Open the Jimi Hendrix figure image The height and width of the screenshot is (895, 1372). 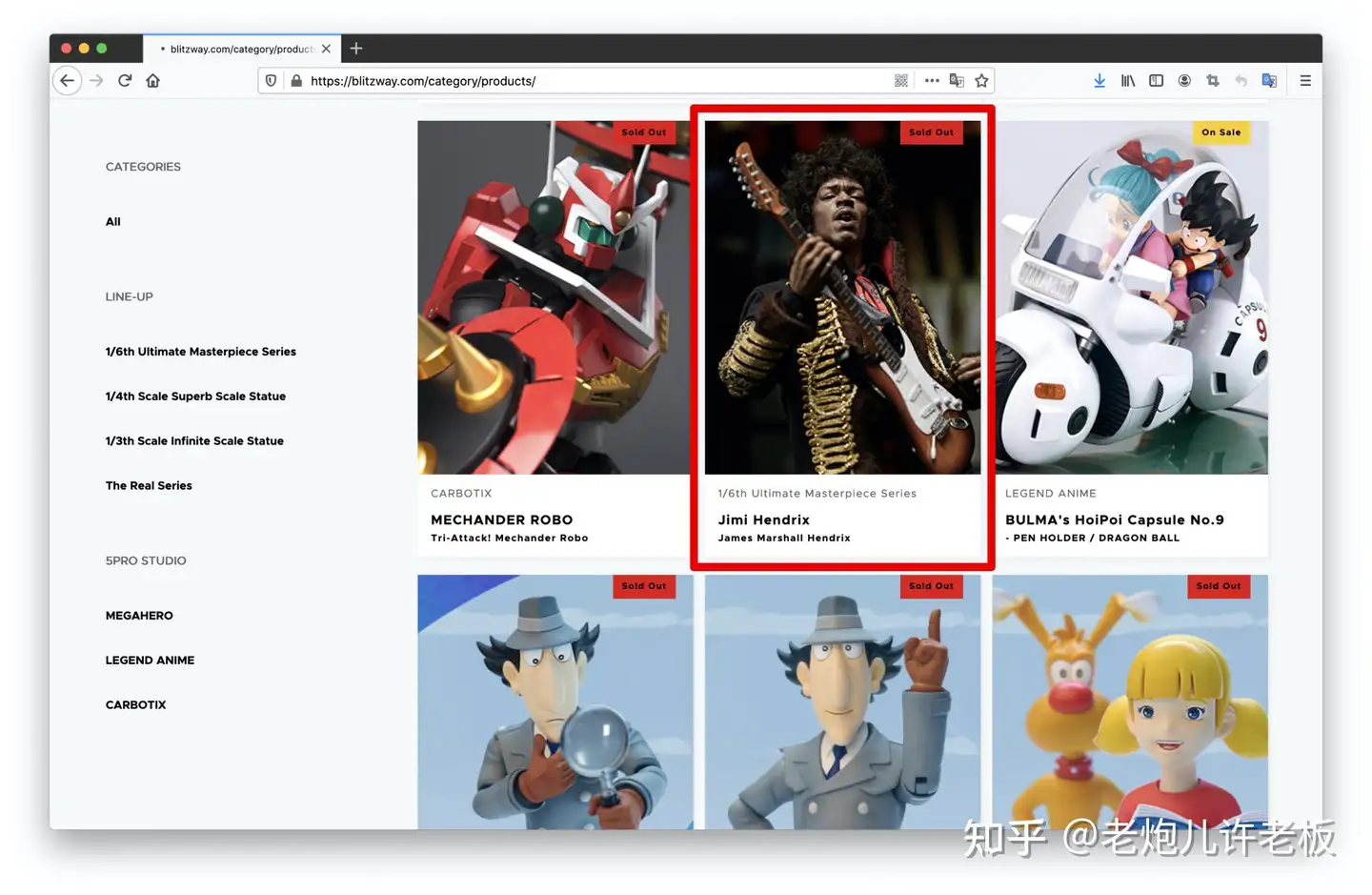(x=842, y=297)
